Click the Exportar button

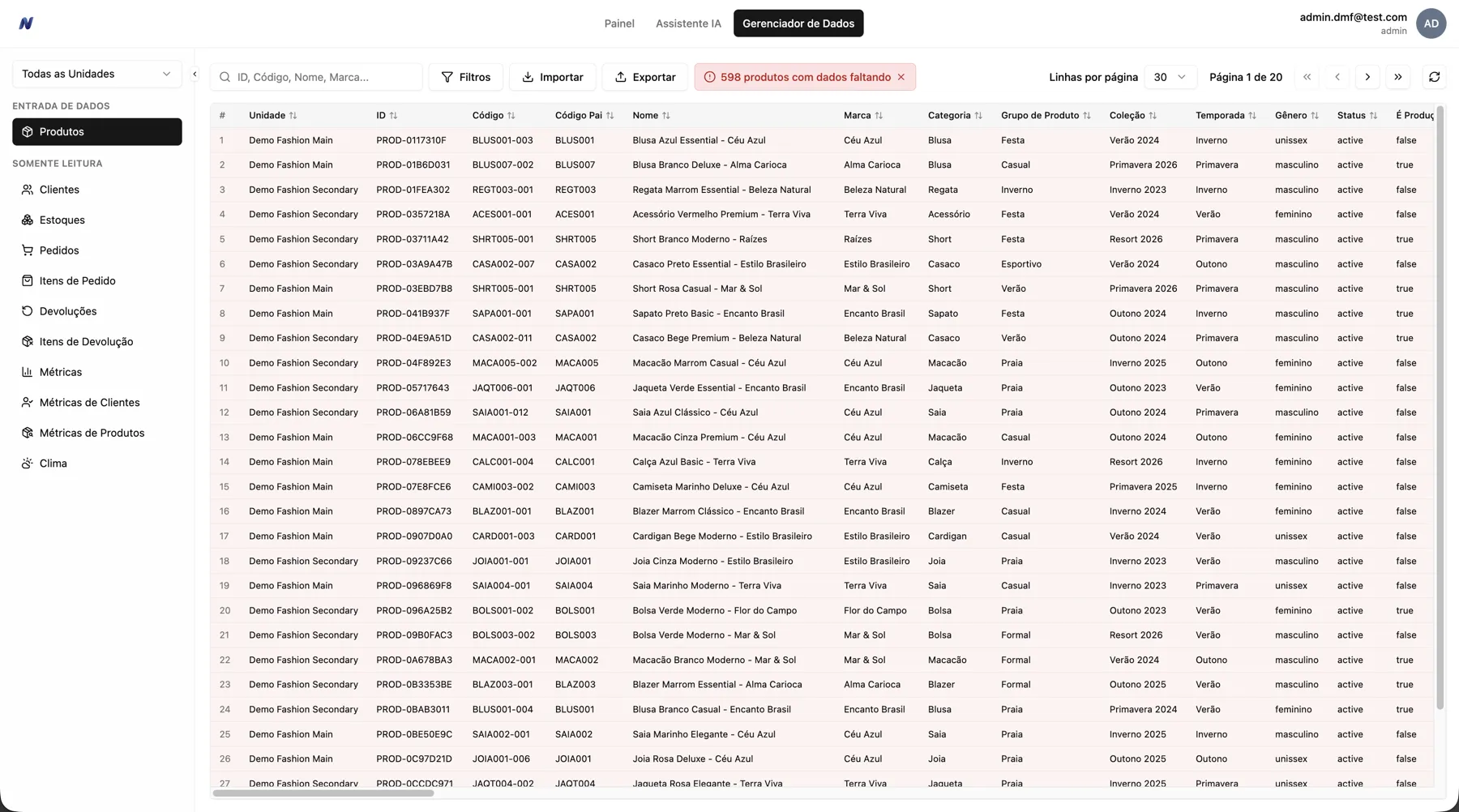point(644,77)
